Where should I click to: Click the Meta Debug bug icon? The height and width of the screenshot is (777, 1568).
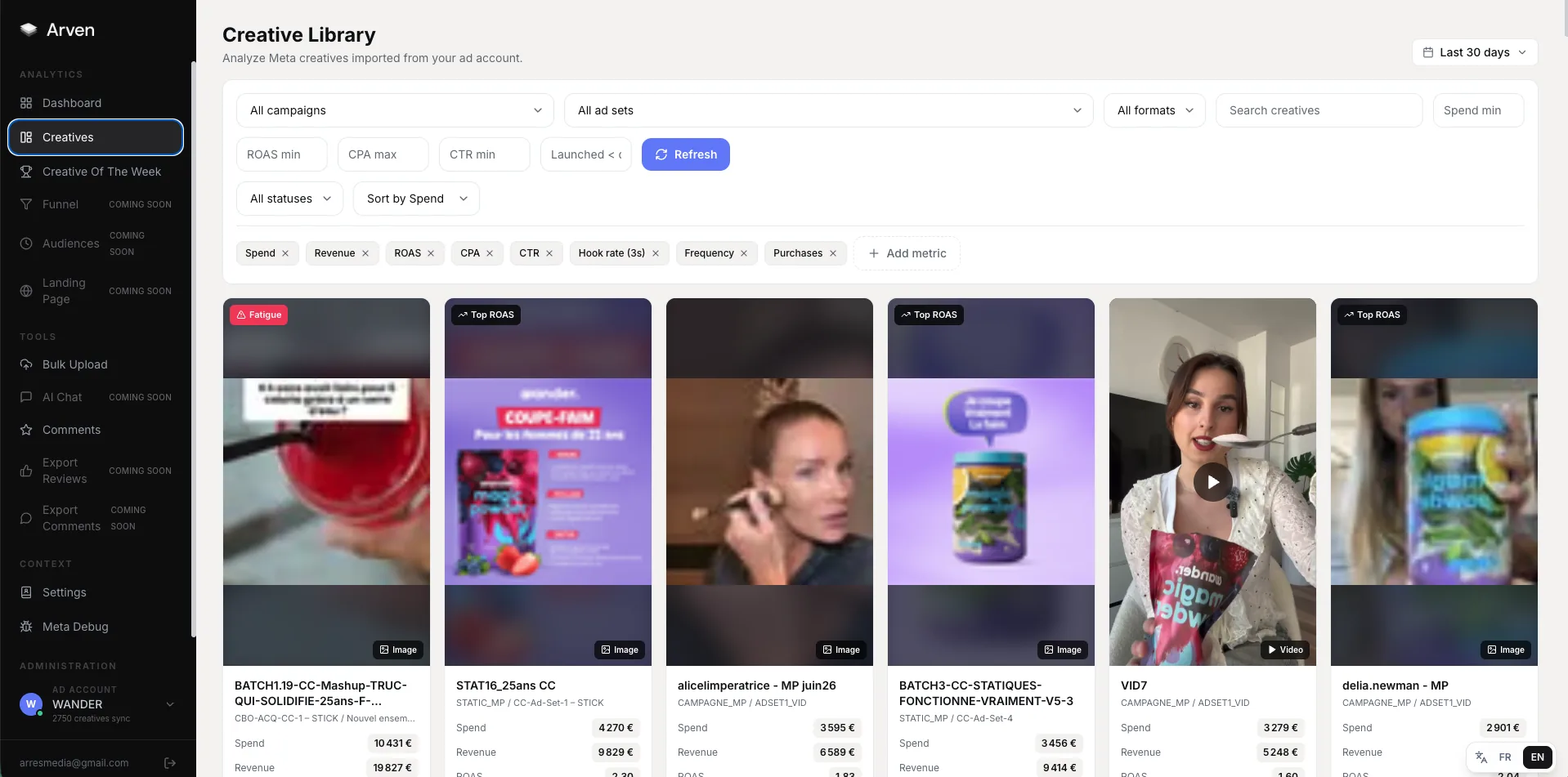pyautogui.click(x=26, y=627)
